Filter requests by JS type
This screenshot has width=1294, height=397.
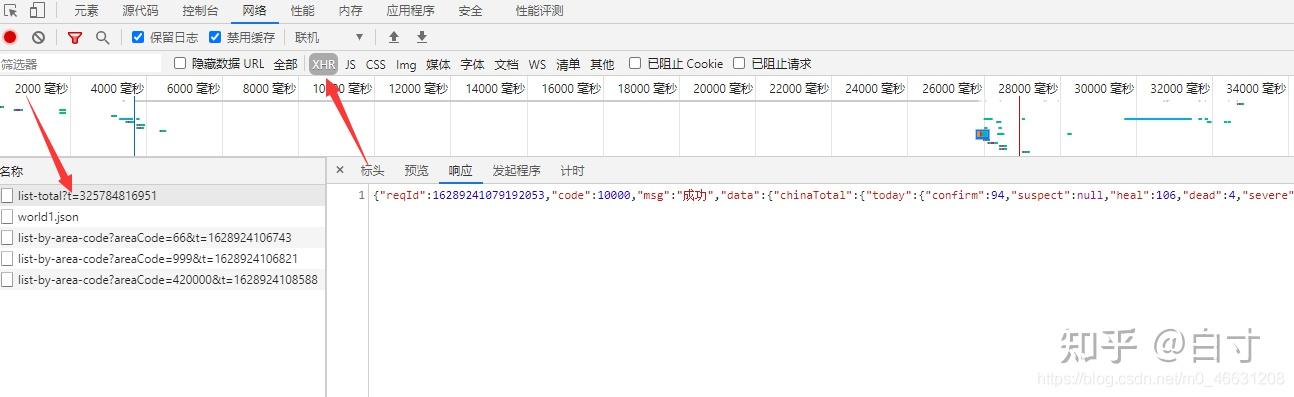(x=350, y=64)
